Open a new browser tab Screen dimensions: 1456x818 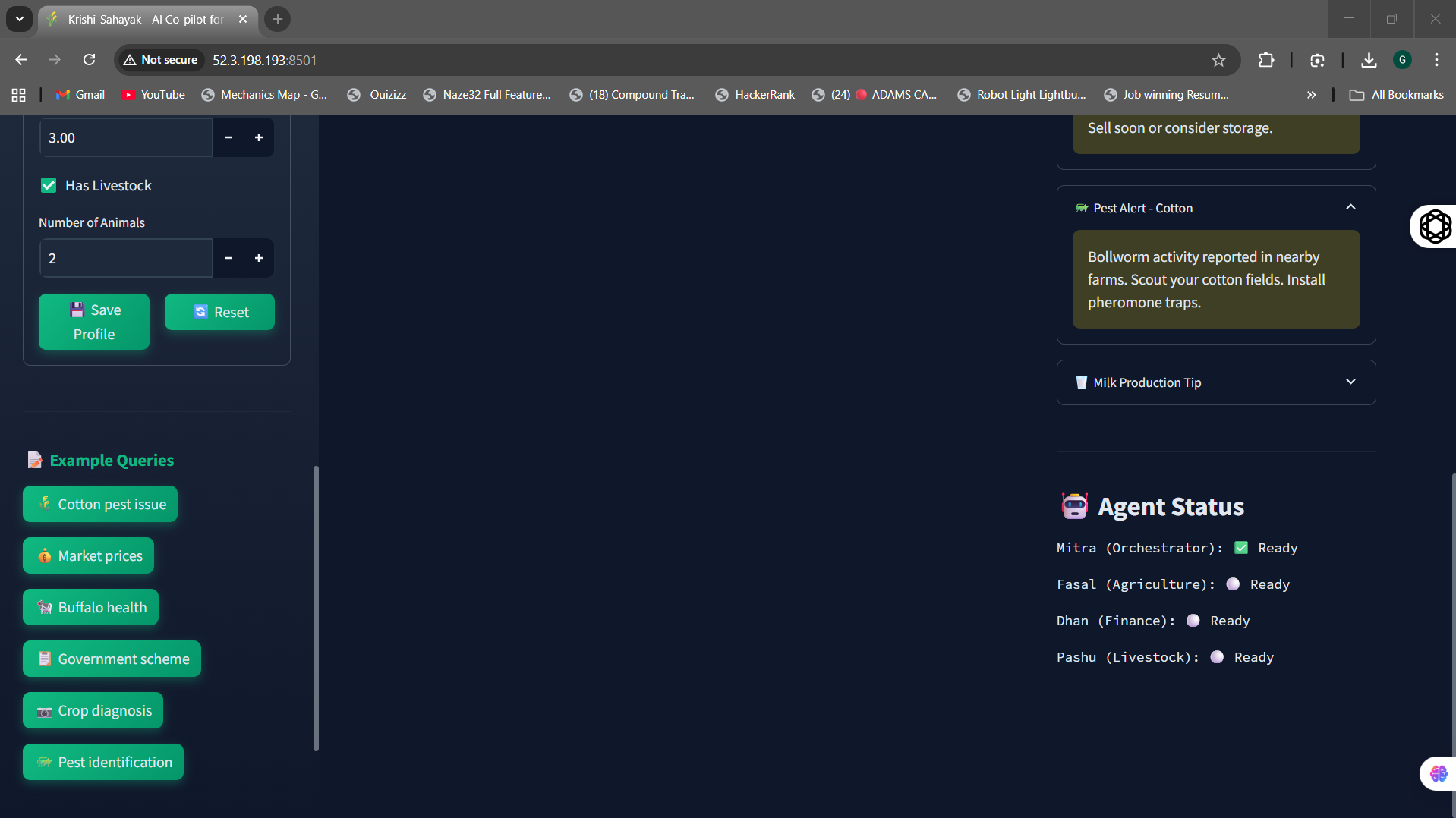click(278, 19)
